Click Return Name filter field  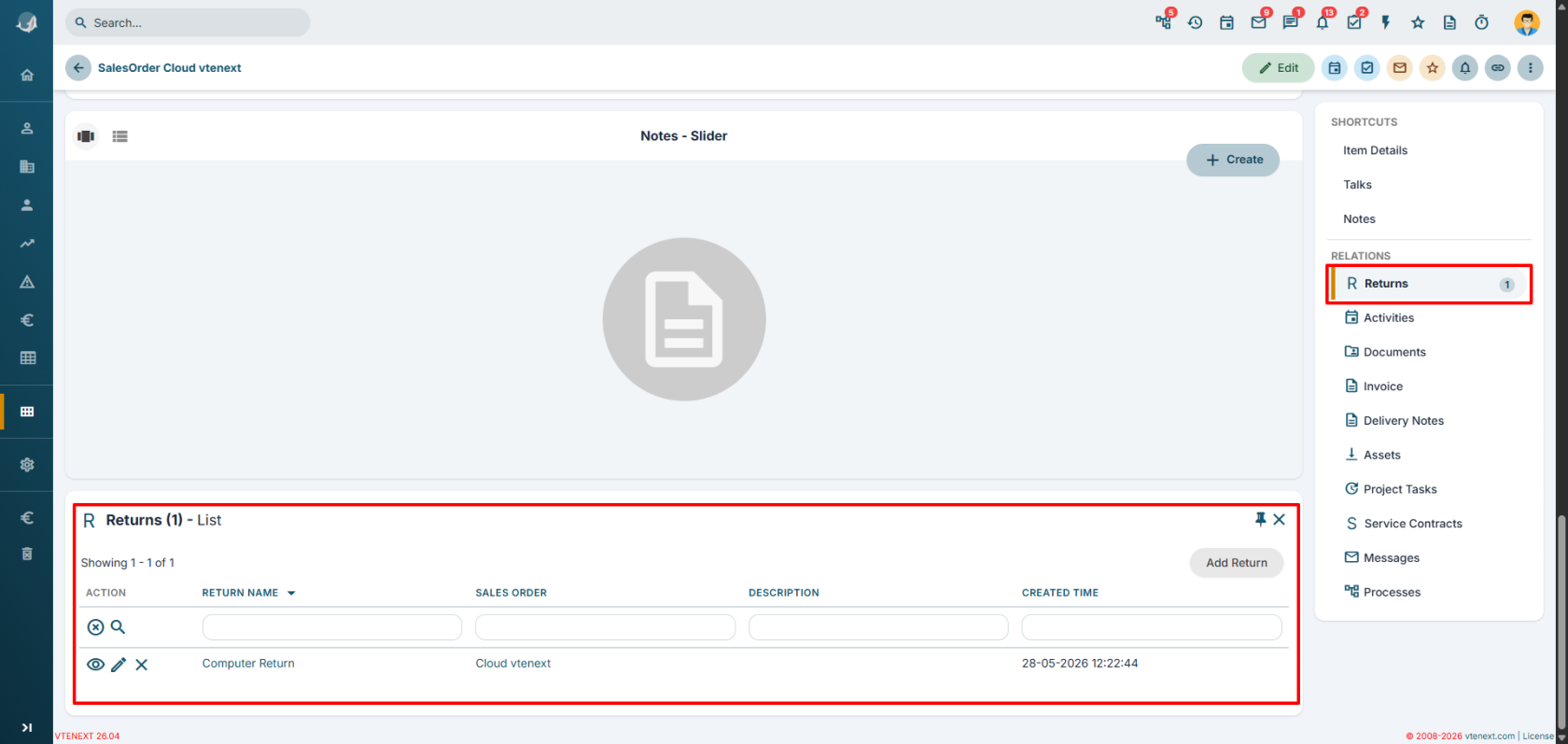pos(332,627)
